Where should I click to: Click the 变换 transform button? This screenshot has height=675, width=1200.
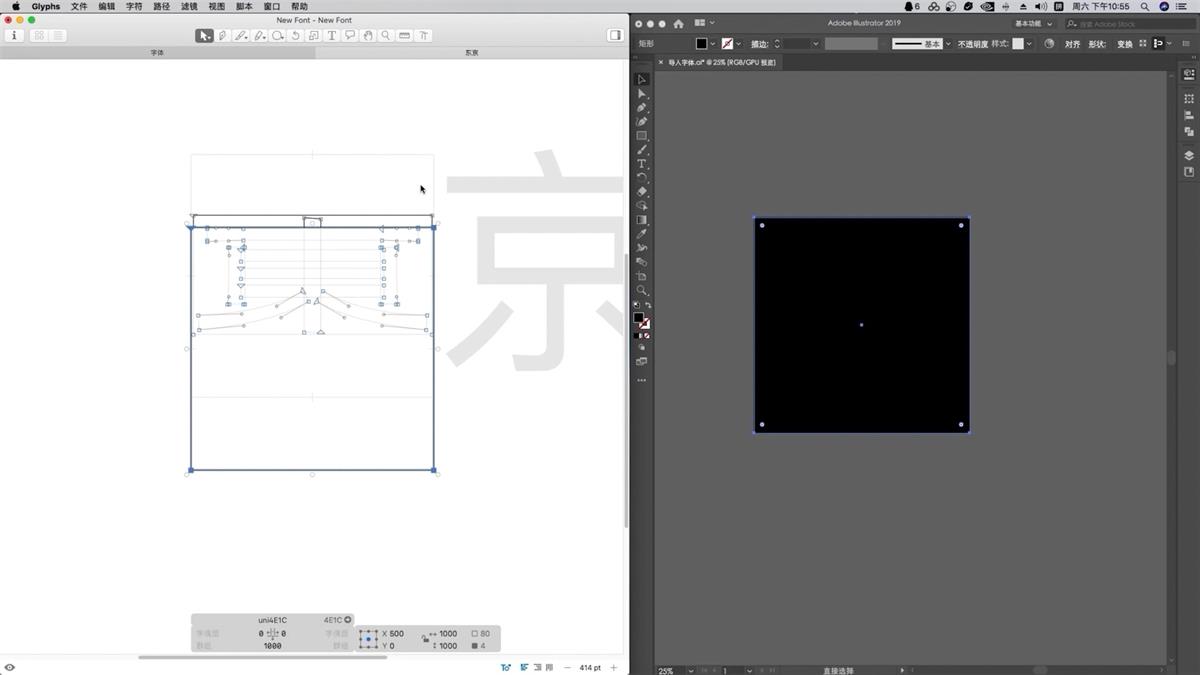point(1124,44)
